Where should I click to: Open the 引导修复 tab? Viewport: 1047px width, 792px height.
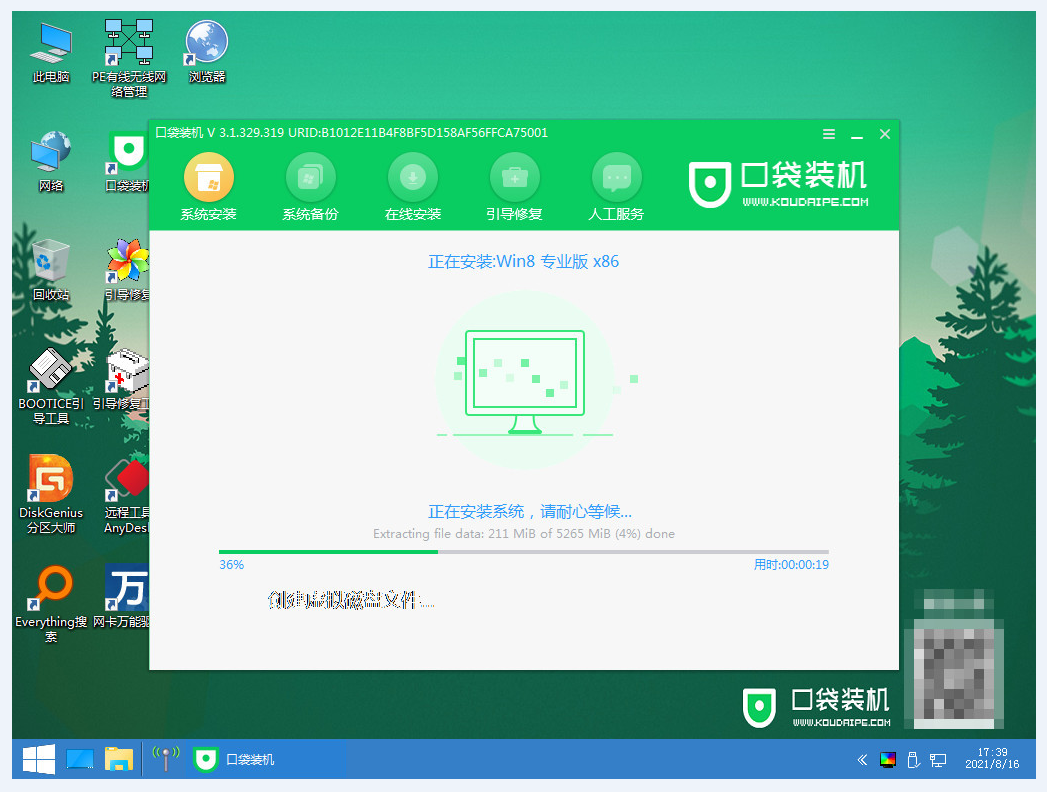point(514,187)
